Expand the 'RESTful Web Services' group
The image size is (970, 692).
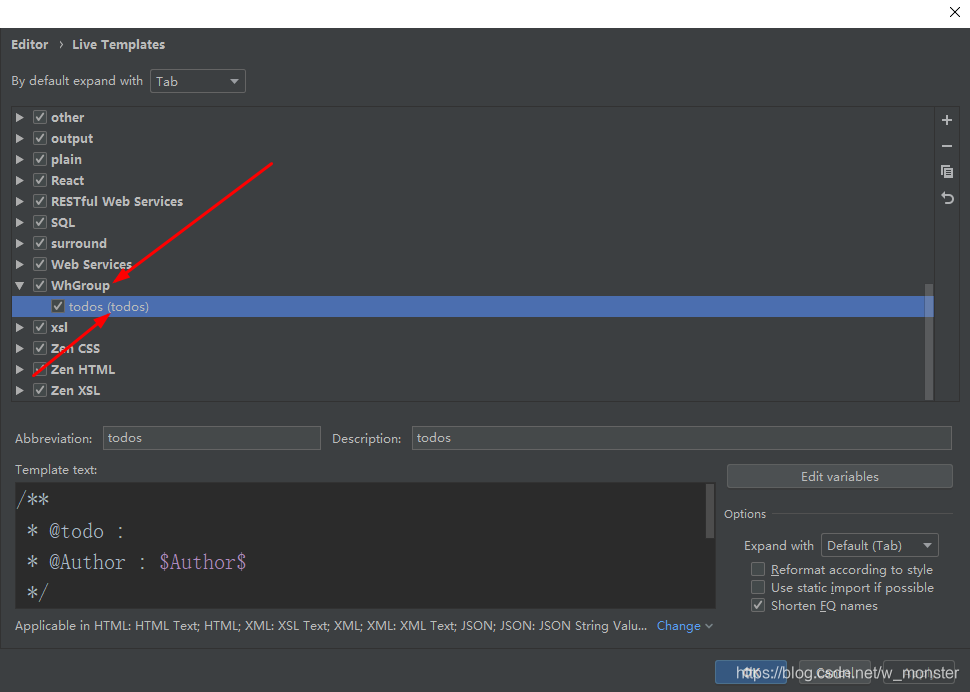tap(20, 201)
